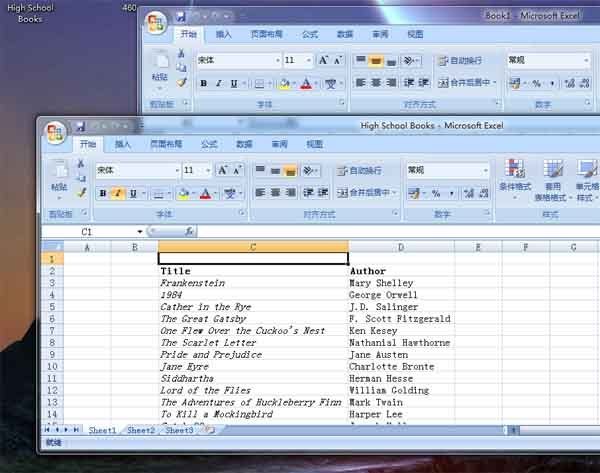
Task: Click borders icon in High School Books ribbon
Action: click(158, 194)
